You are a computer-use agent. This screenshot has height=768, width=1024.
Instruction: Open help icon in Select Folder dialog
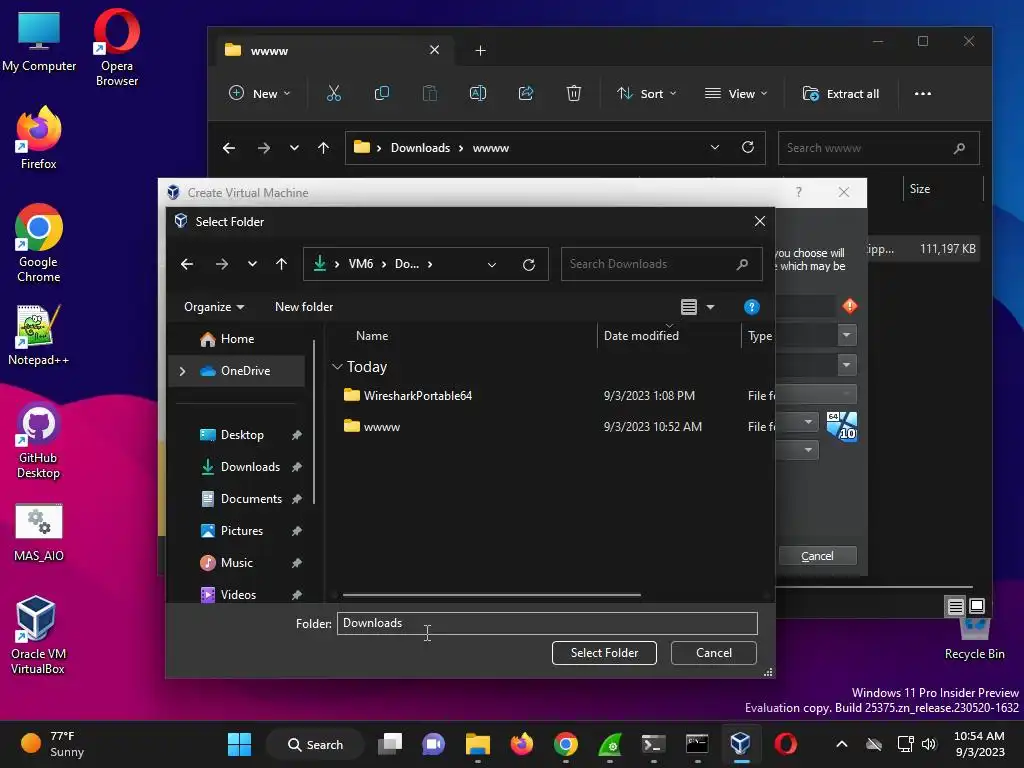click(x=752, y=307)
